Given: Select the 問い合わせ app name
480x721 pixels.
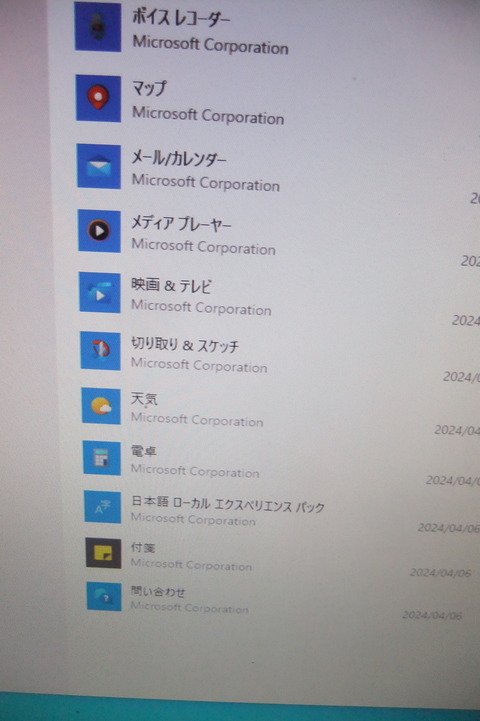Looking at the screenshot, I should [158, 591].
